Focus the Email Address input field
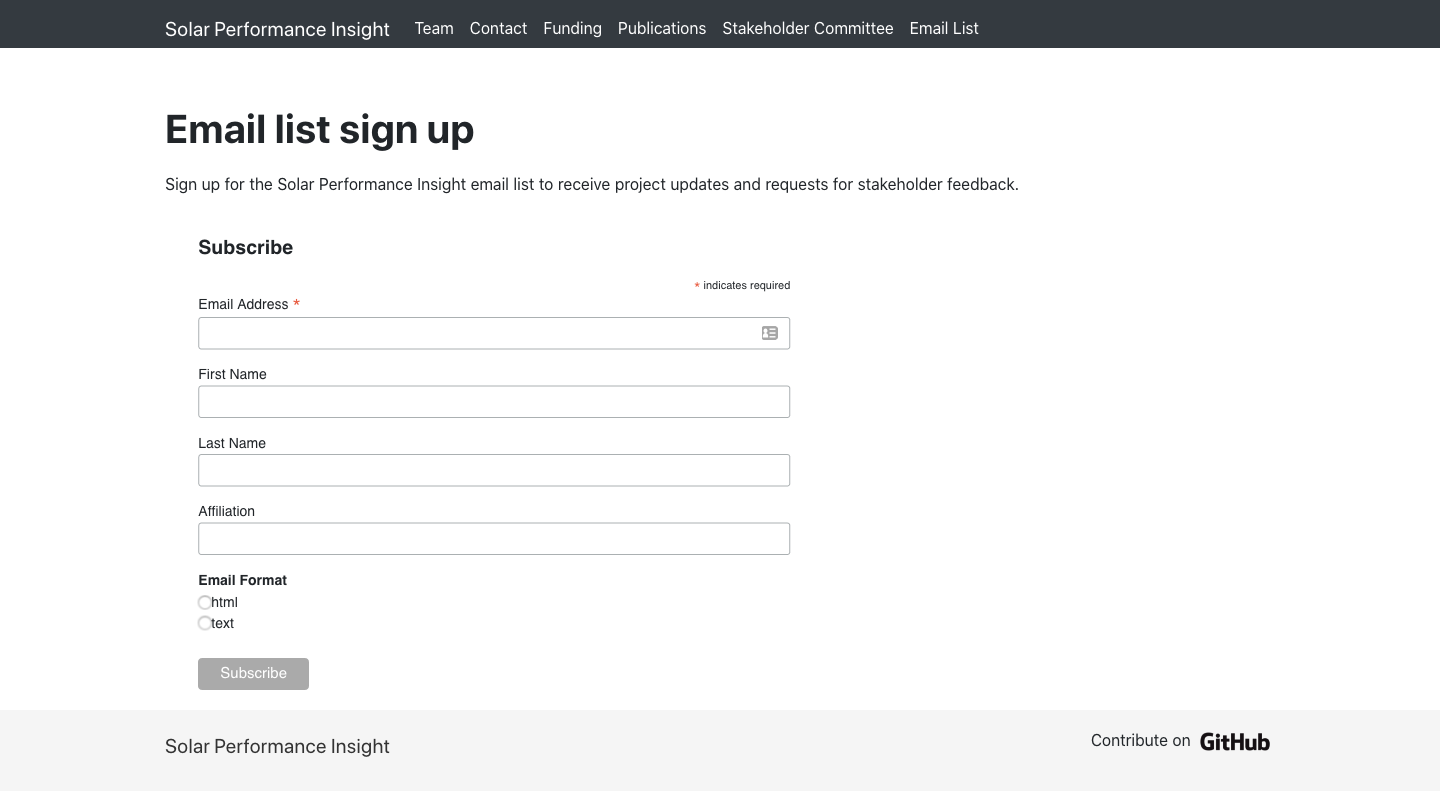Image resolution: width=1440 pixels, height=791 pixels. coord(494,333)
